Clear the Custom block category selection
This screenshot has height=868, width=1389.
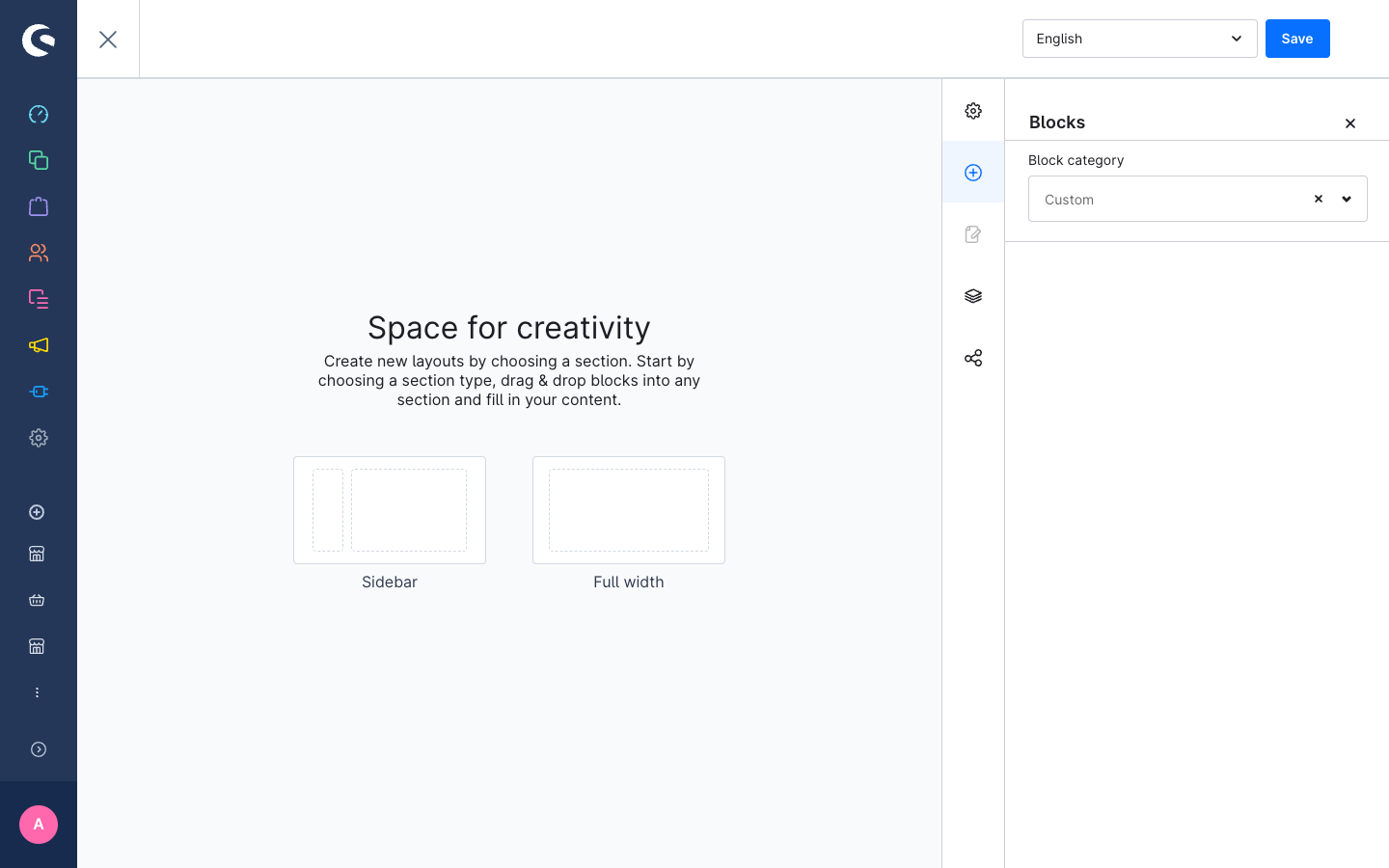click(x=1319, y=199)
